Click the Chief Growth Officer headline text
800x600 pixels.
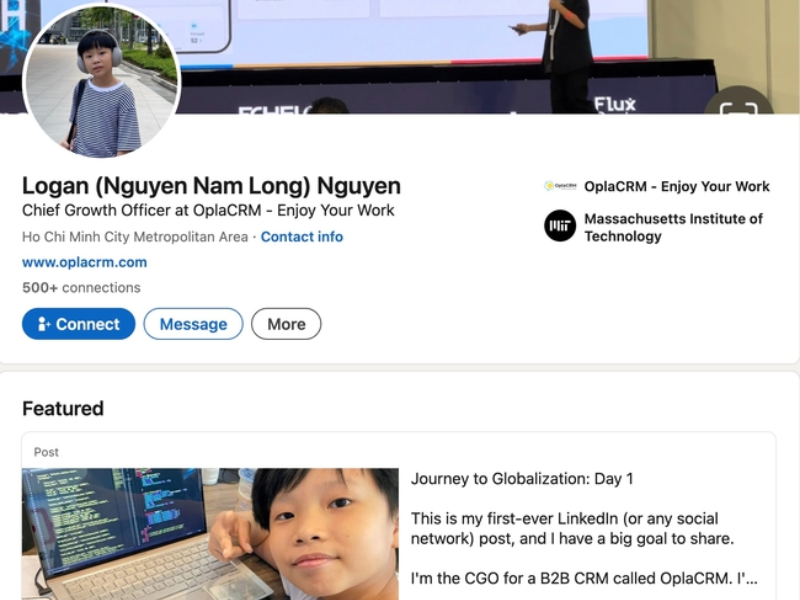[x=208, y=210]
